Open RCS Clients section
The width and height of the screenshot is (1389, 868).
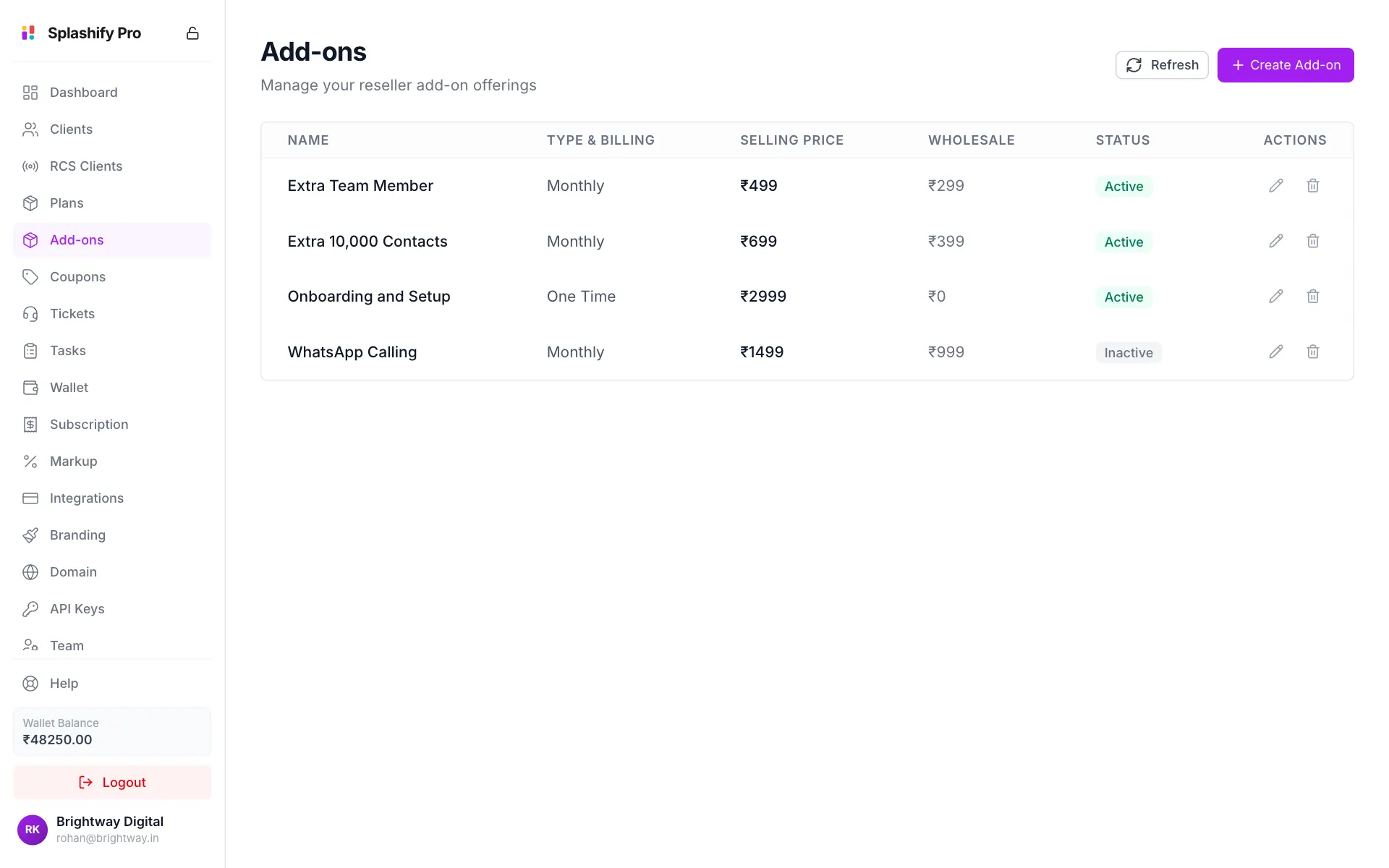point(112,166)
